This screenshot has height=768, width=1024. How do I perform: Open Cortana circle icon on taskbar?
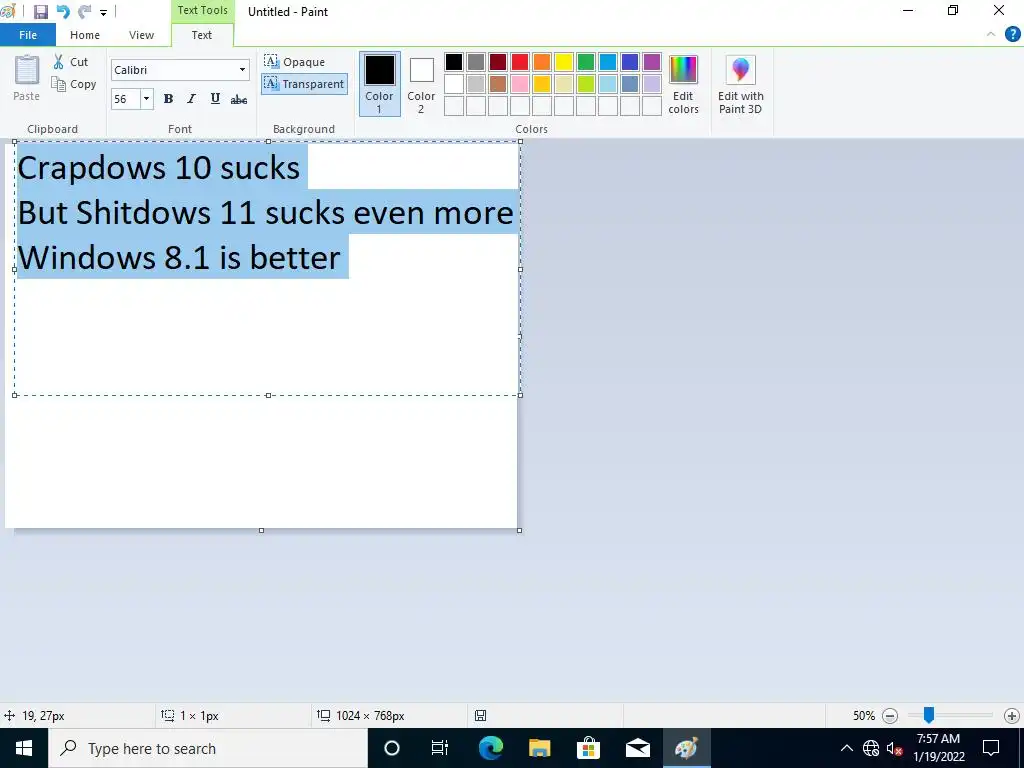pos(391,748)
